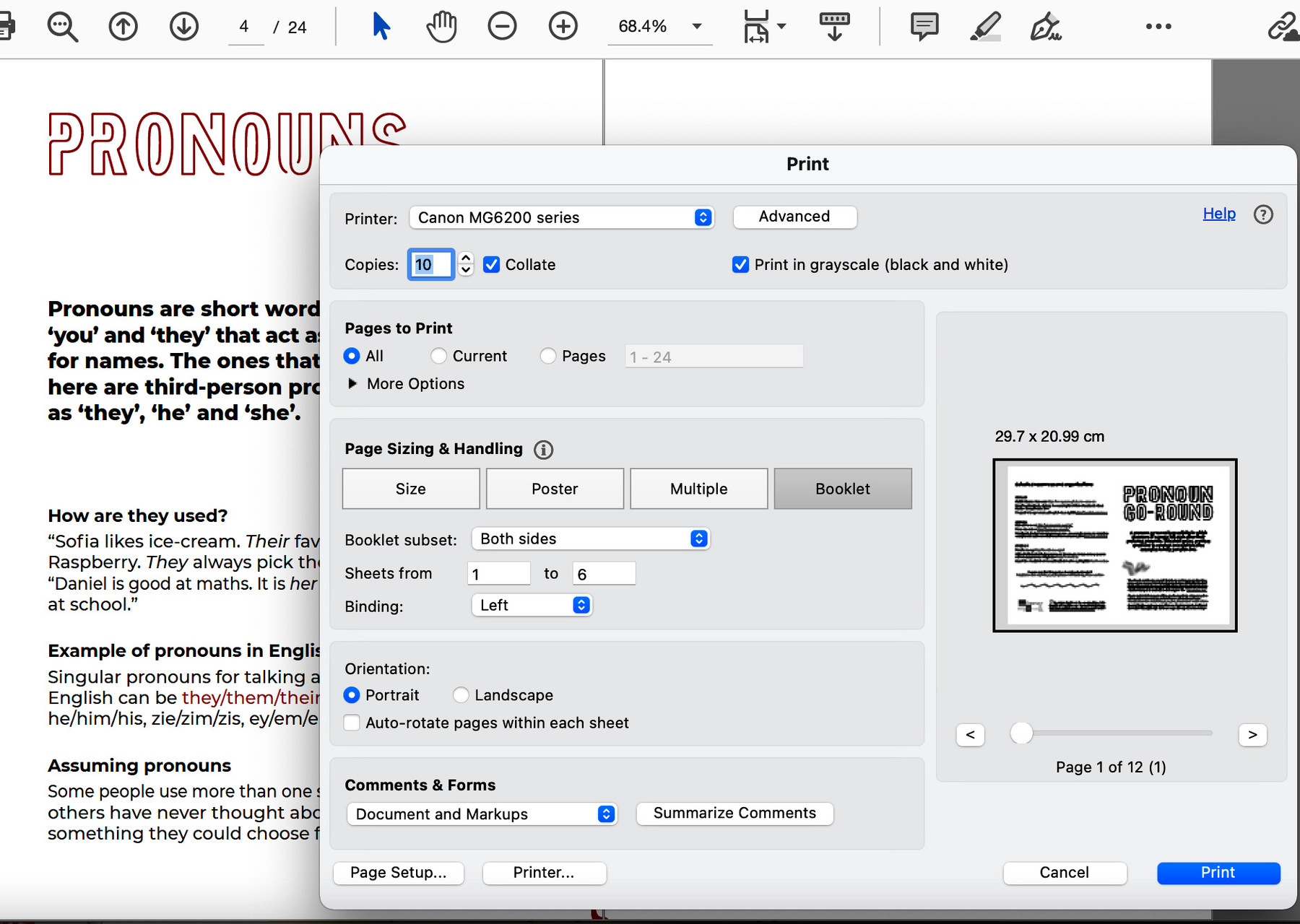Image resolution: width=1300 pixels, height=924 pixels.
Task: Select the Pages range radio button
Action: (548, 356)
